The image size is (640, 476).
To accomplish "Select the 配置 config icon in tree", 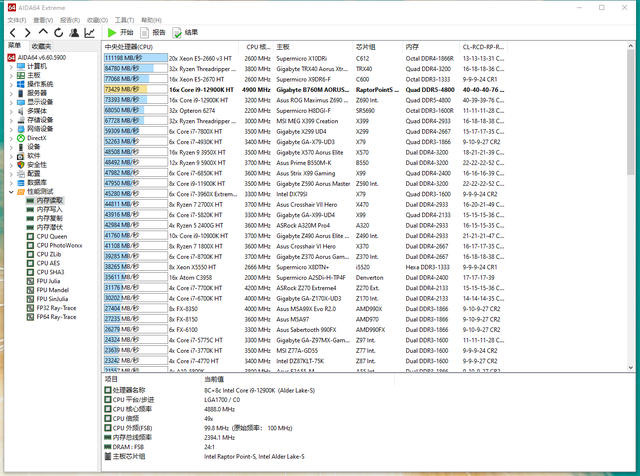I will [21, 174].
